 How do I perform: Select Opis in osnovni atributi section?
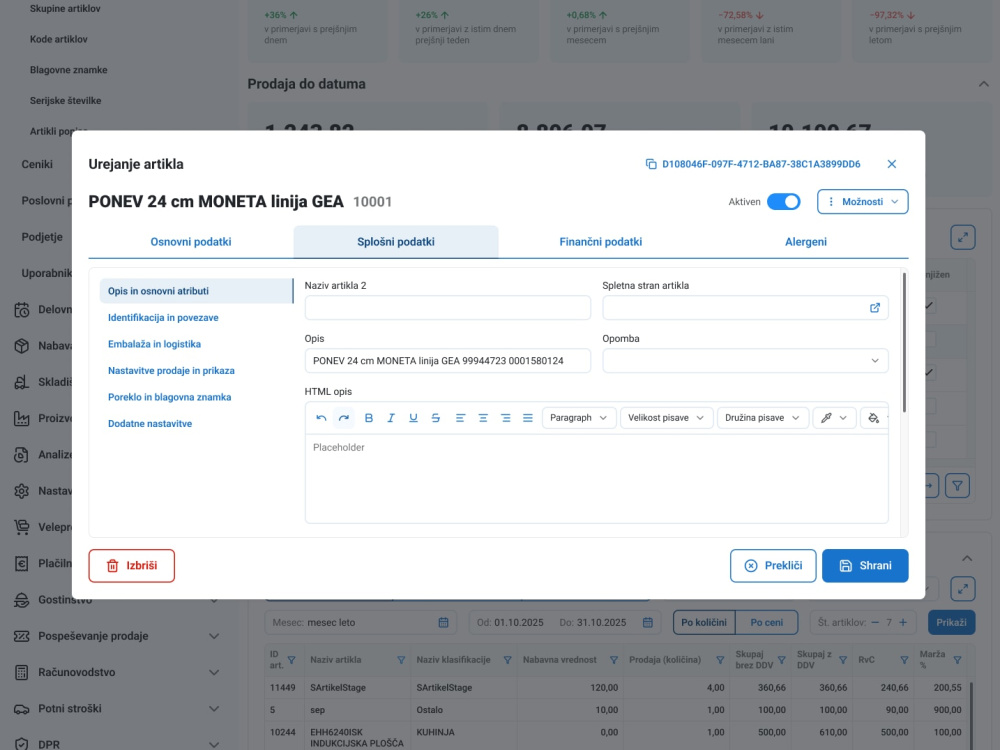click(196, 291)
